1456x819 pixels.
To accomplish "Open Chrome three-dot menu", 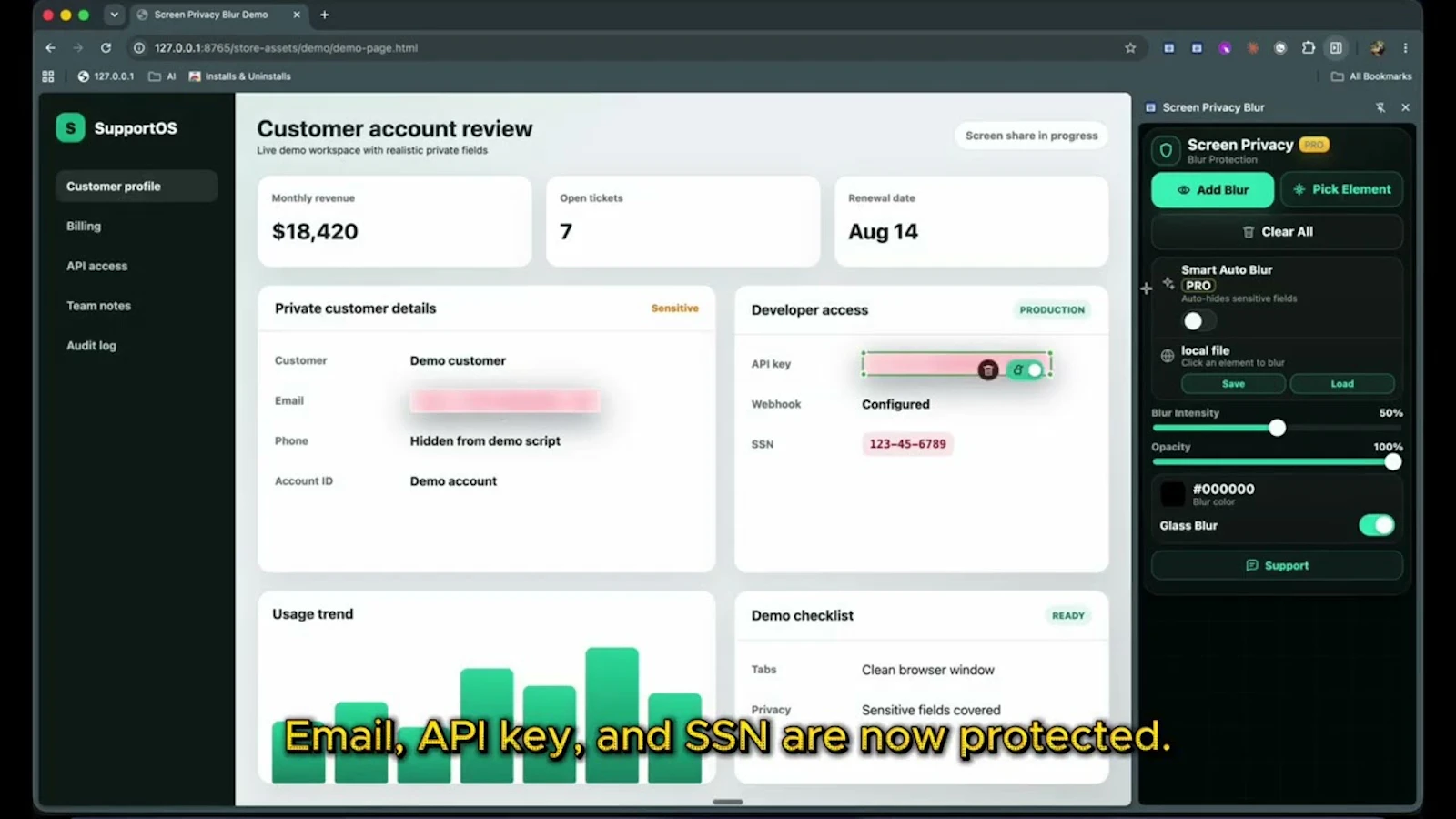I will point(1405,48).
